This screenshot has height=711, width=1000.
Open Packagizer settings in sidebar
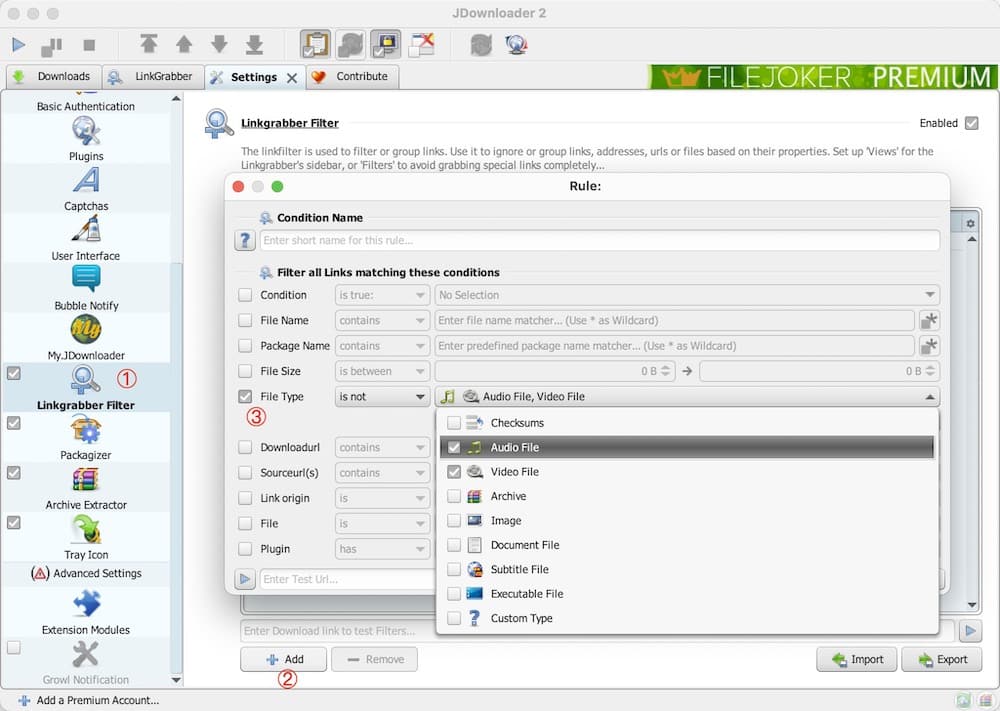coord(86,437)
